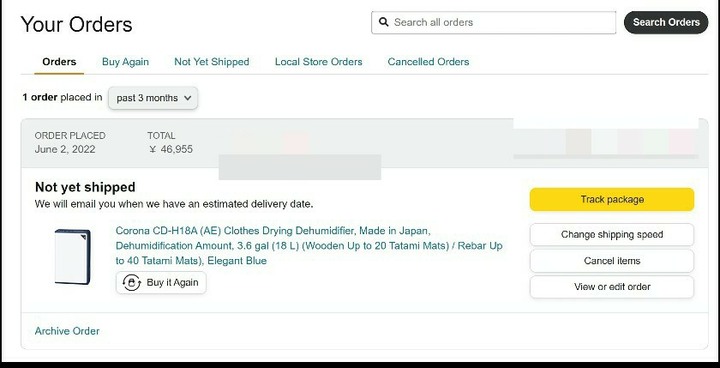This screenshot has width=720, height=368.
Task: Open the Corona CD-H18A product link
Action: coord(309,245)
